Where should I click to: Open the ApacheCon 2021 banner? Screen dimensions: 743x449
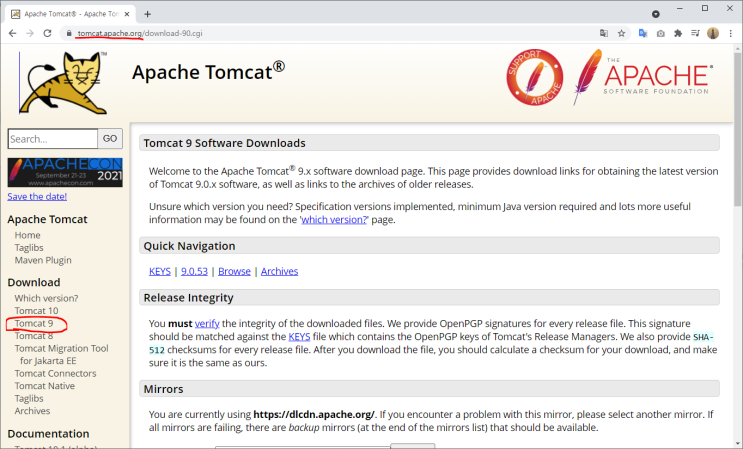pos(65,172)
